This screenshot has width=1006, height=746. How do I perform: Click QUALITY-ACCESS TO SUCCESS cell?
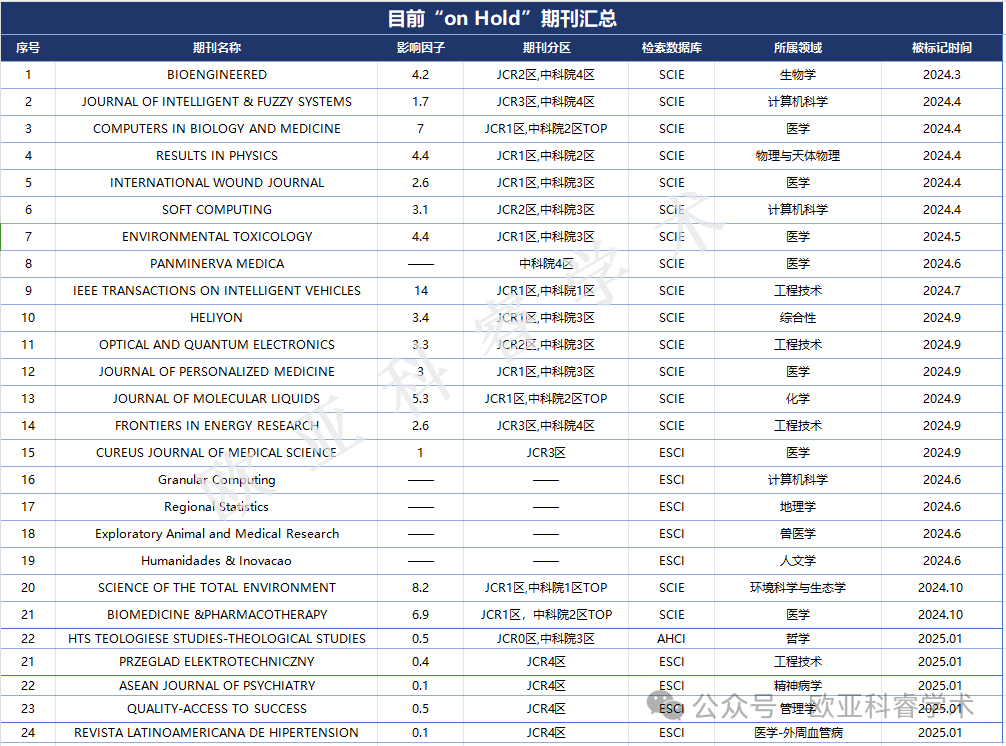point(217,708)
